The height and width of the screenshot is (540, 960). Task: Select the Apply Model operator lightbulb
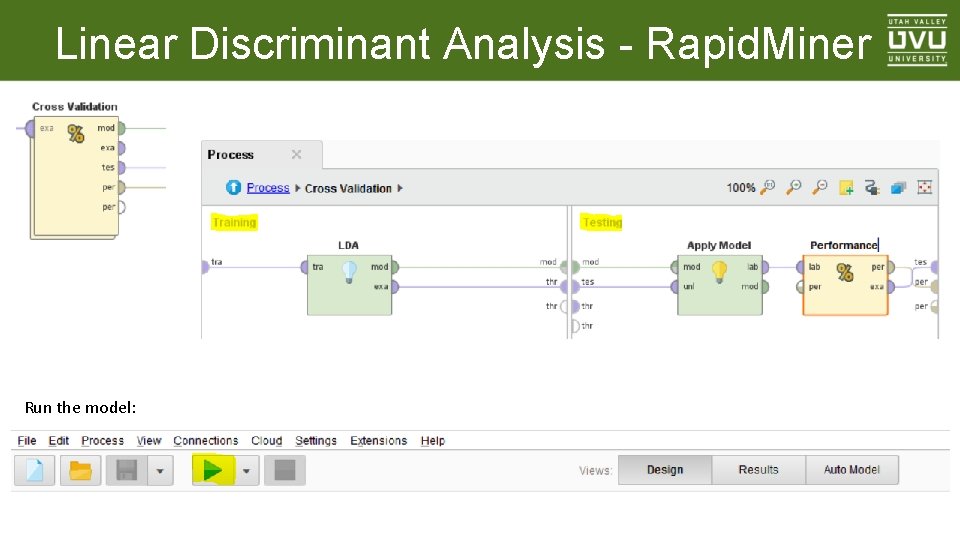coord(719,271)
